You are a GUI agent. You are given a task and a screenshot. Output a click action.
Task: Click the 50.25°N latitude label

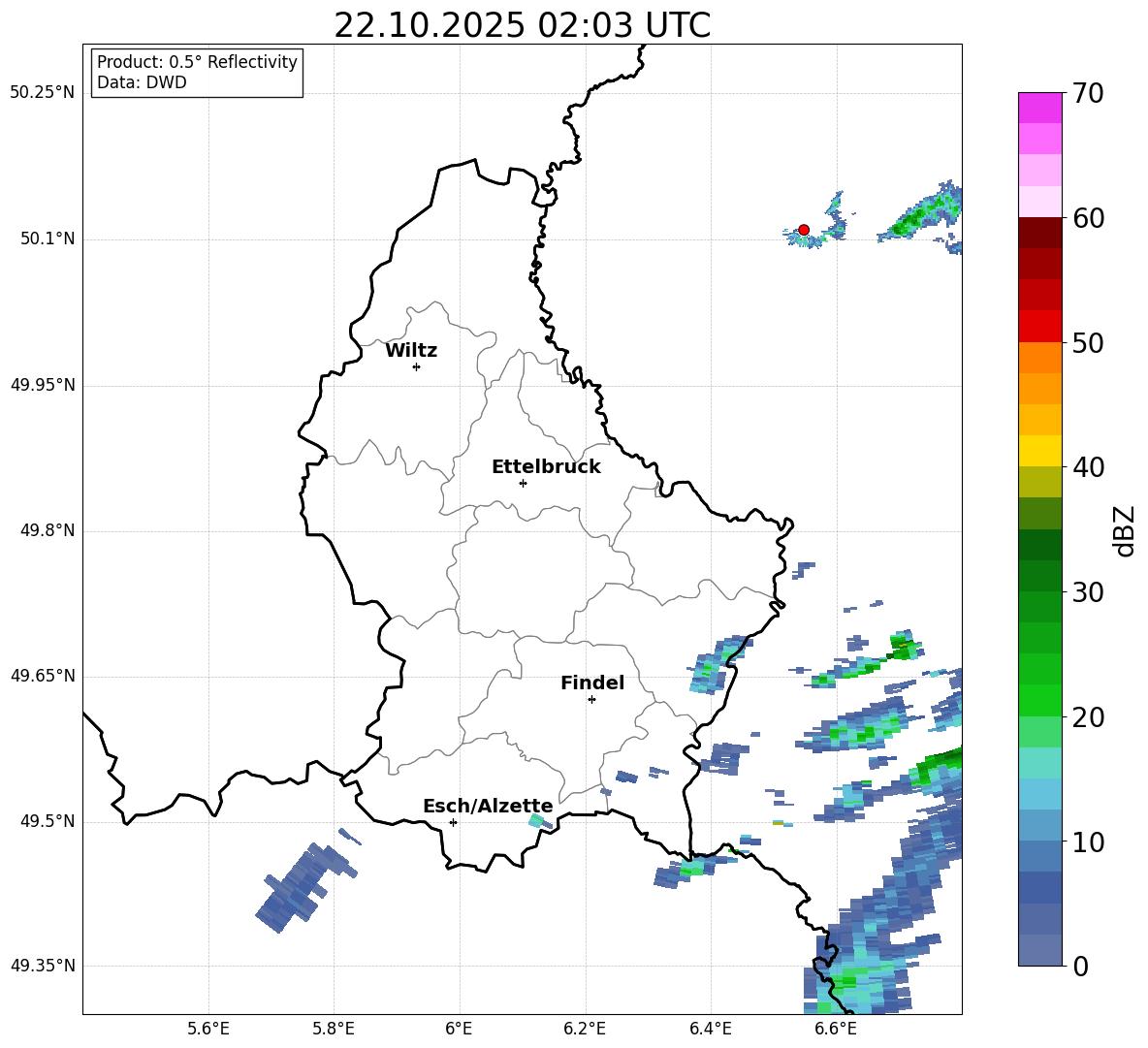42,93
